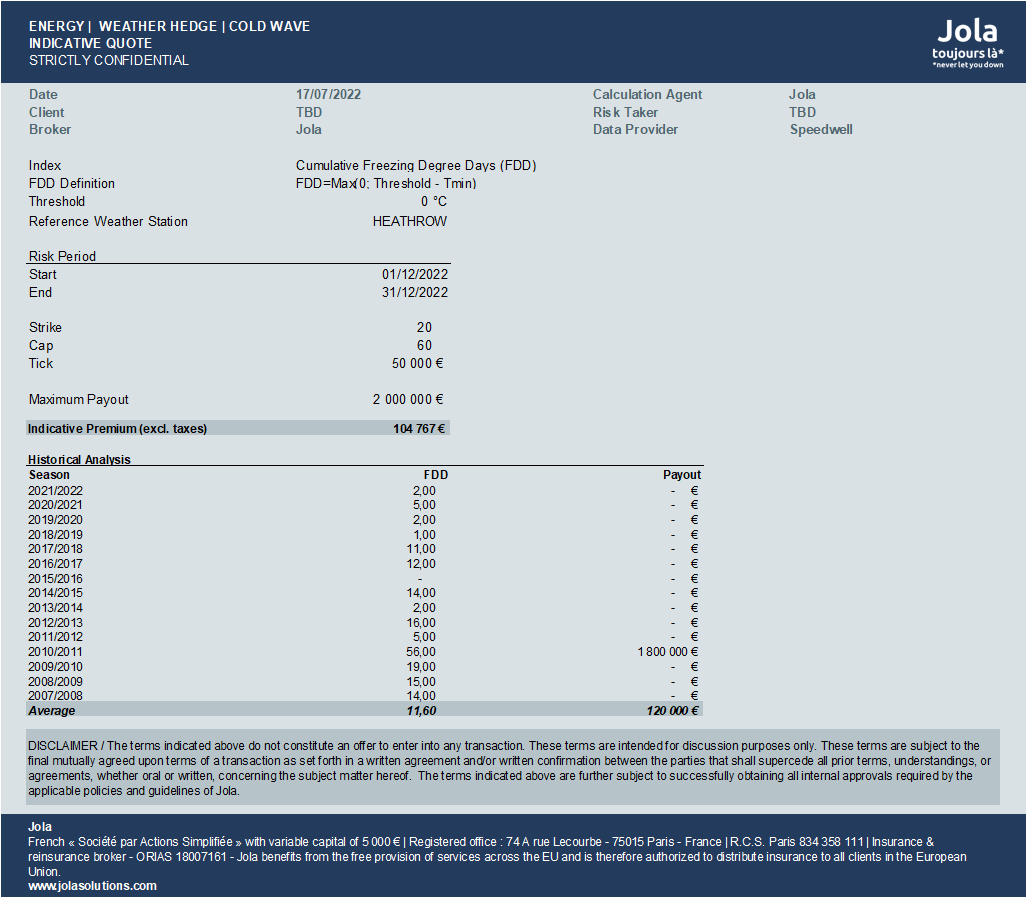
Task: Click the Strike value 20
Action: click(424, 327)
